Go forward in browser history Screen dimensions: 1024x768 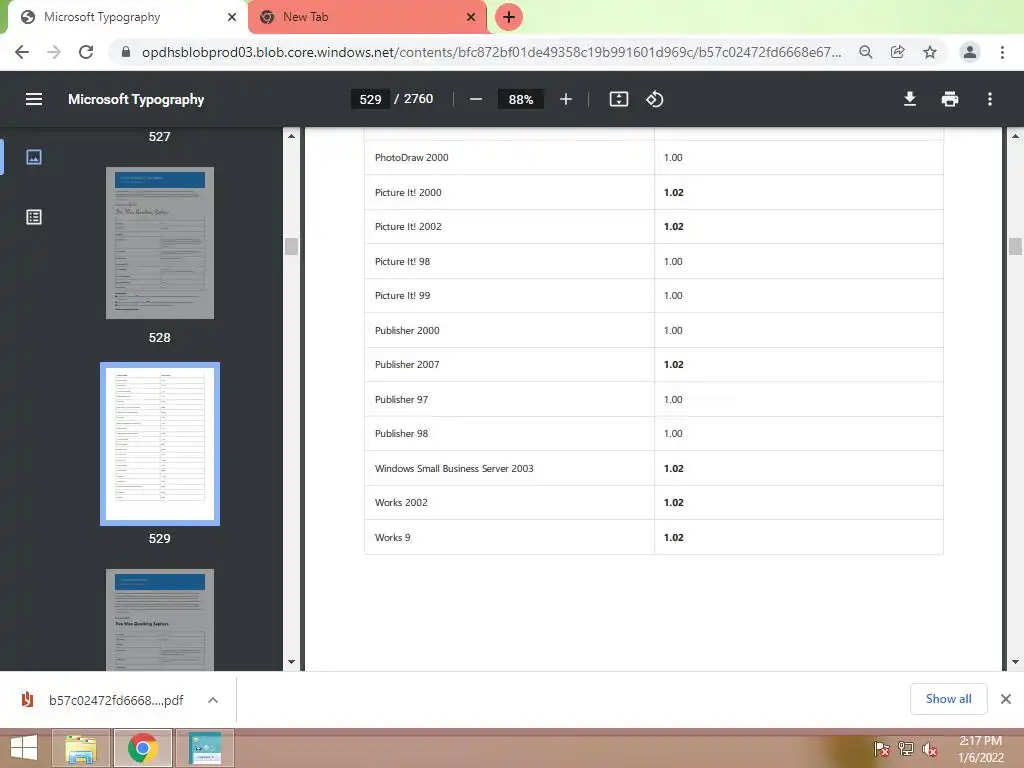click(x=54, y=52)
